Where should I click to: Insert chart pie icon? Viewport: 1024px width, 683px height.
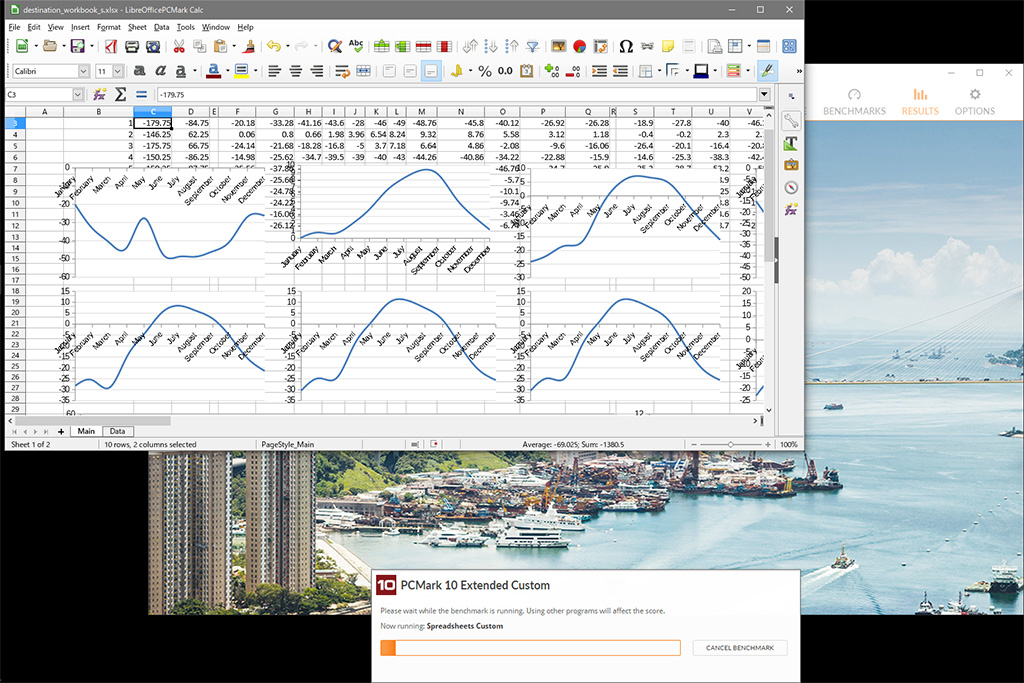click(579, 46)
